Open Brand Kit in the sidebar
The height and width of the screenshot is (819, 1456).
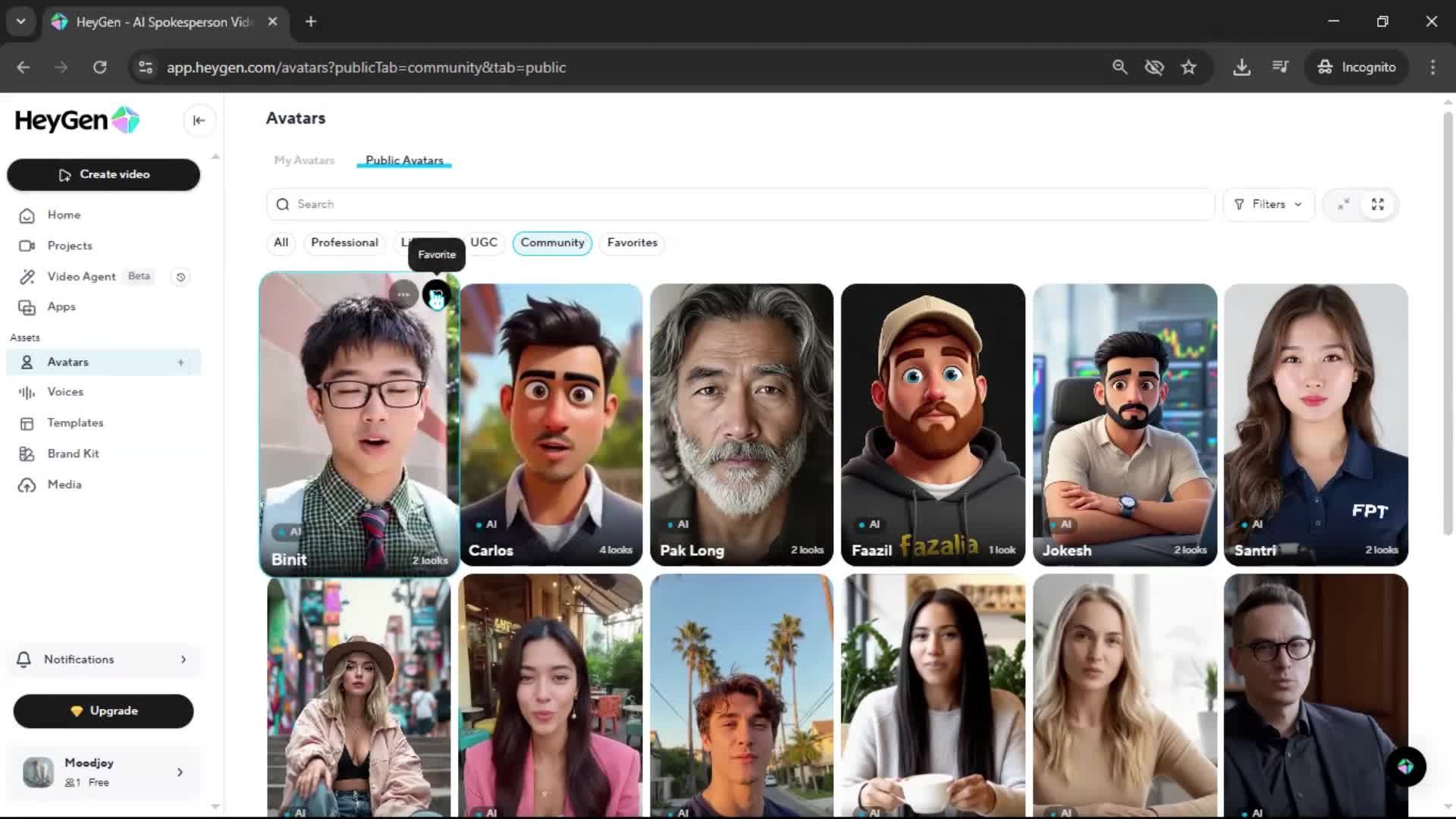pyautogui.click(x=73, y=453)
